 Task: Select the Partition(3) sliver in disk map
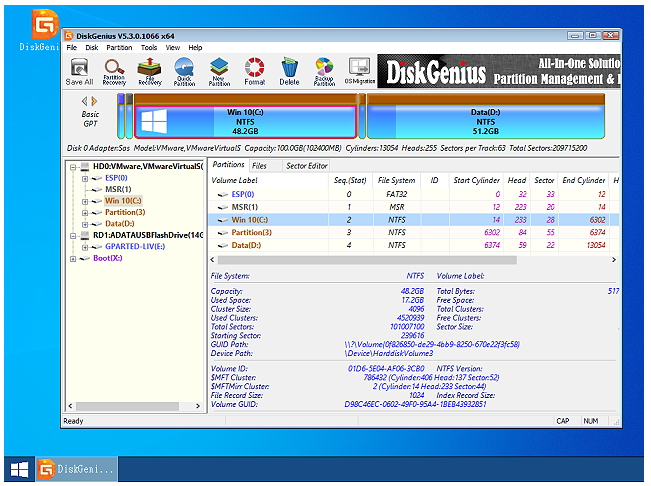(362, 117)
